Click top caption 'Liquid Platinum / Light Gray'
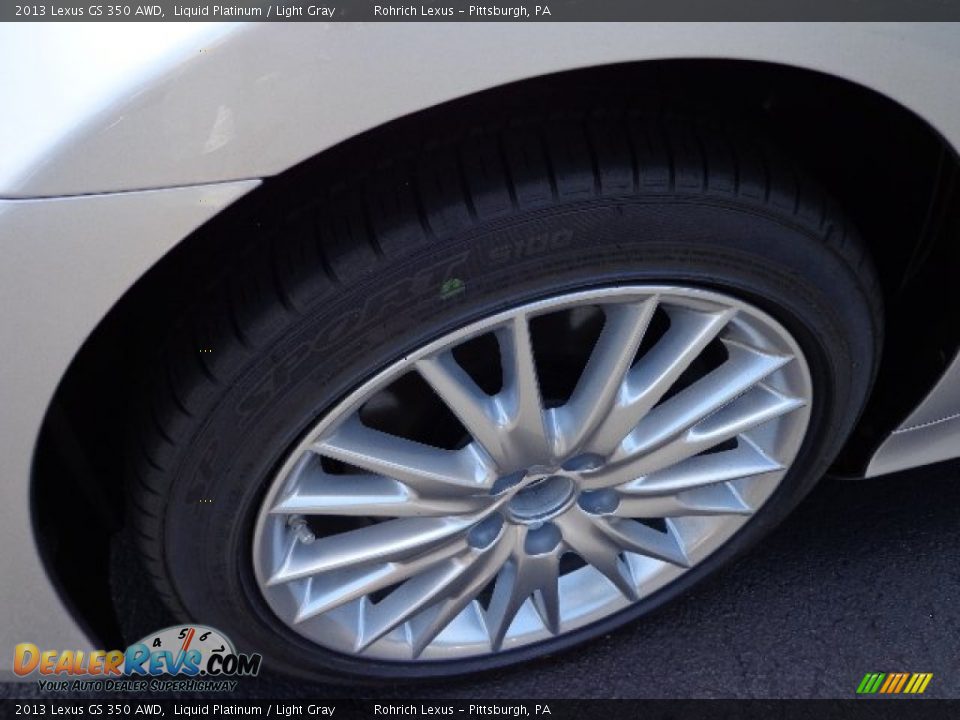Screen dimensions: 960x720 [x=254, y=10]
